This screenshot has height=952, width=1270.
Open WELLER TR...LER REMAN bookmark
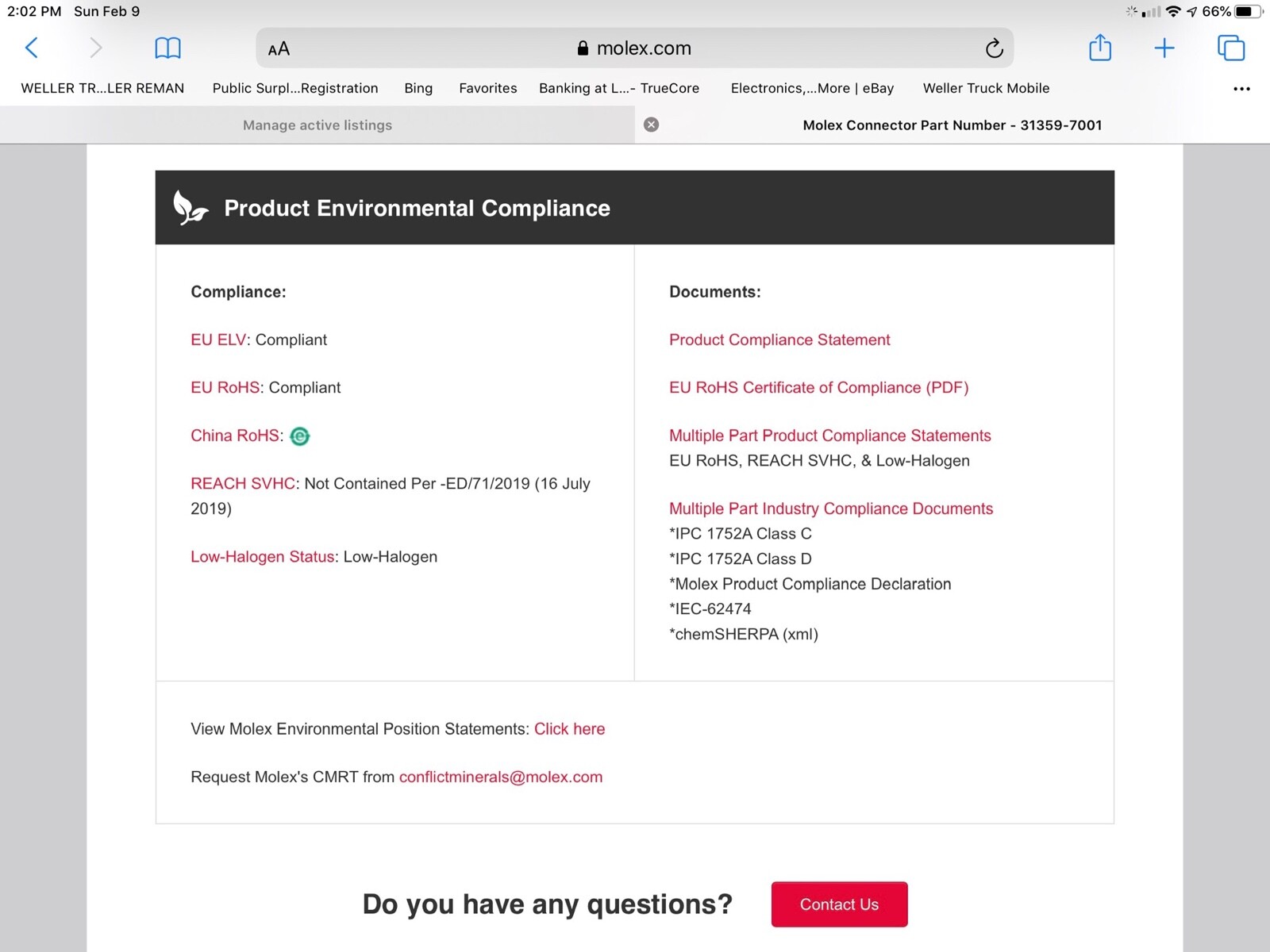click(102, 88)
